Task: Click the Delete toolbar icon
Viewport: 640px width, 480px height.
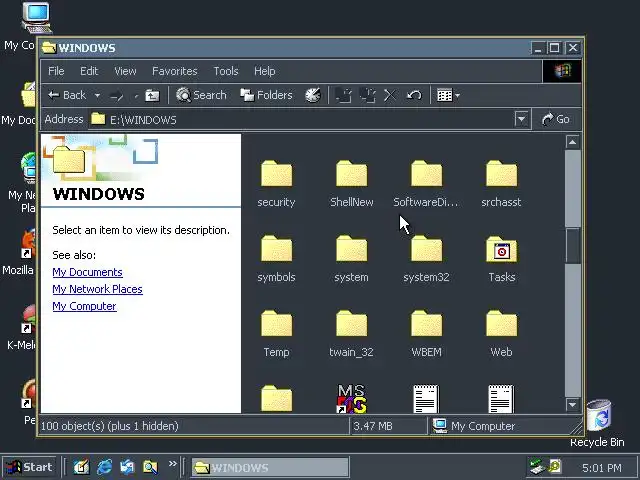Action: [390, 96]
